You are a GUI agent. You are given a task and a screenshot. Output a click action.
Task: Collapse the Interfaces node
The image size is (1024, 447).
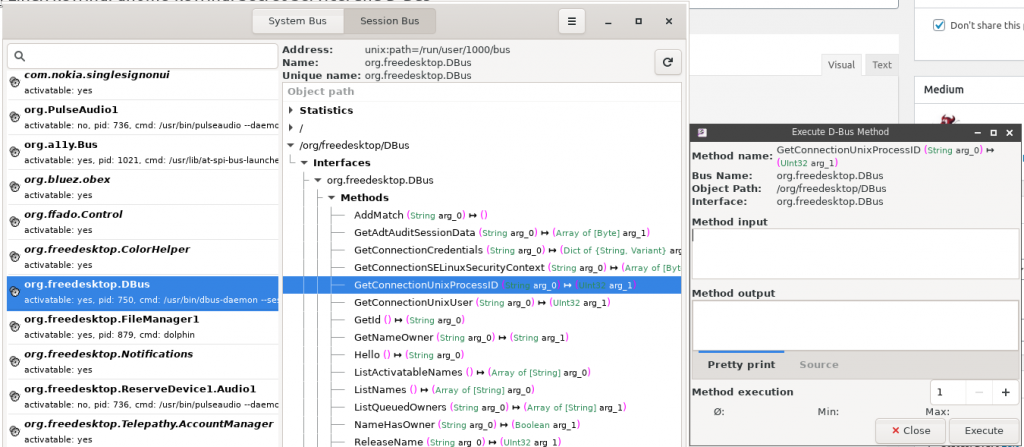(304, 163)
